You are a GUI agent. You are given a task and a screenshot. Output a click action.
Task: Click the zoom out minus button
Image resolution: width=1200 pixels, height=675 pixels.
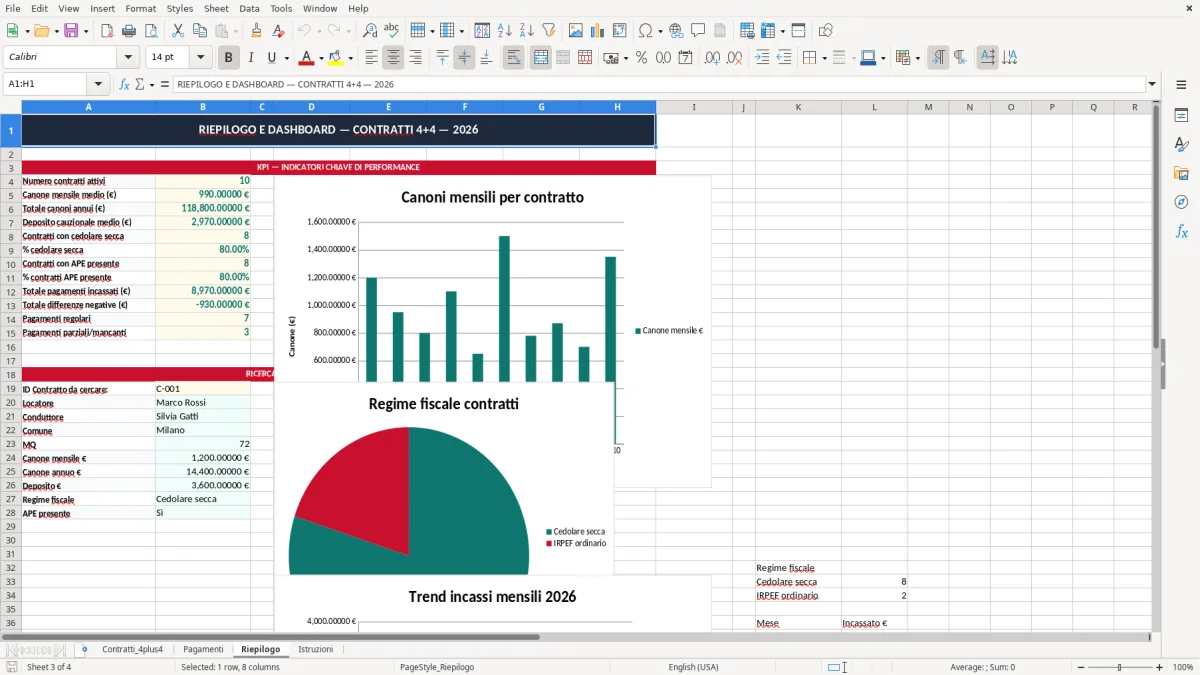coord(1080,667)
